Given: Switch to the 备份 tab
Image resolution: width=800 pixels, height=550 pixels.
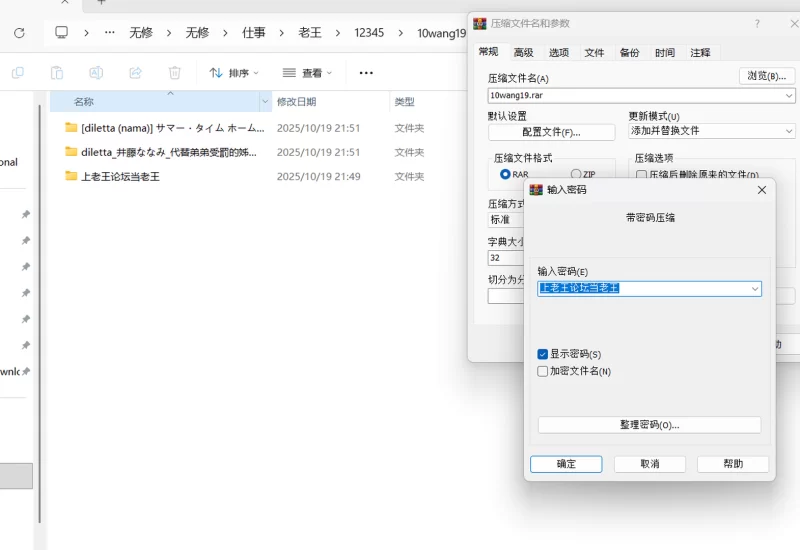Looking at the screenshot, I should point(629,53).
